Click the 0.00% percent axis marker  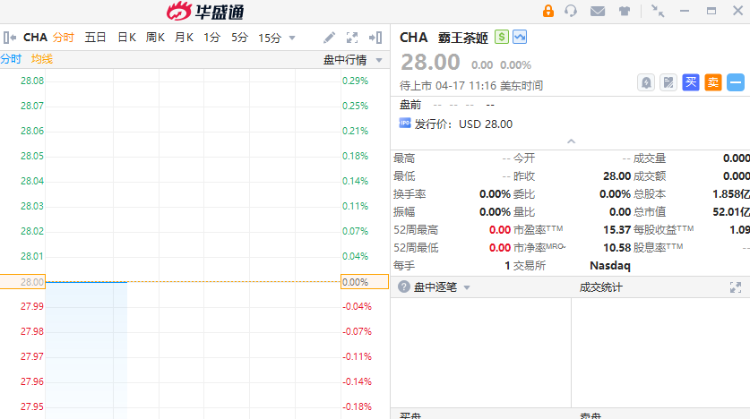pos(364,282)
